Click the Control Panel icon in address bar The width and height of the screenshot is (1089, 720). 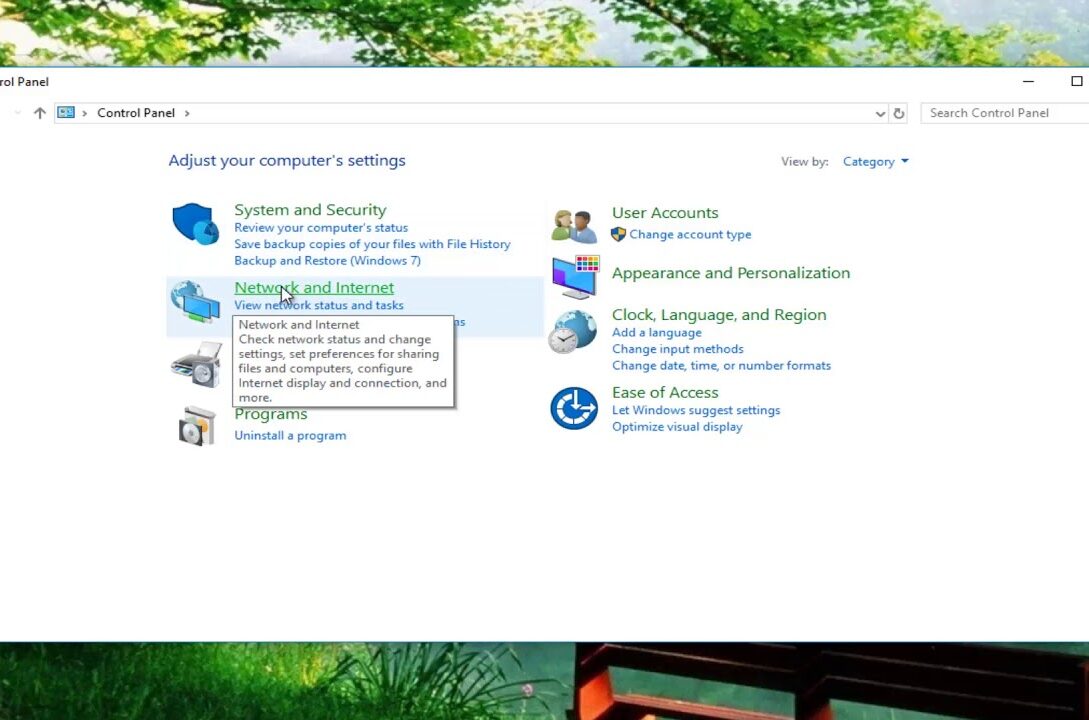66,112
